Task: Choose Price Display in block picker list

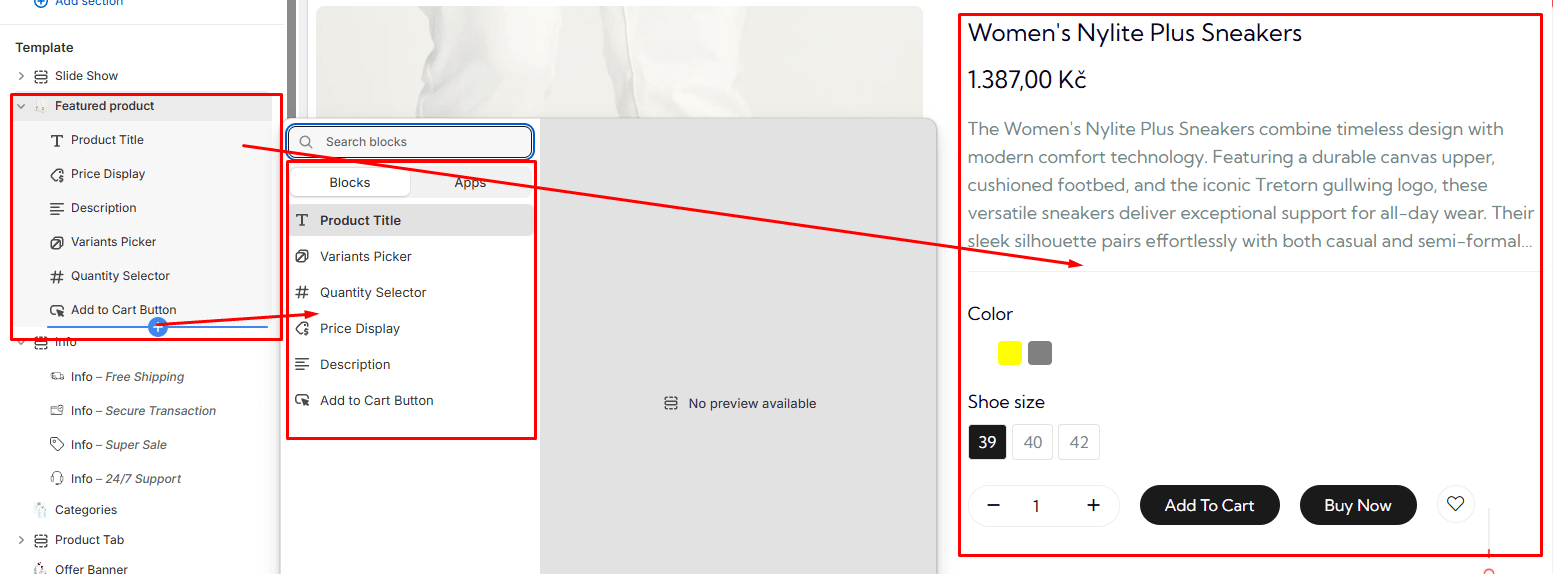Action: point(411,328)
